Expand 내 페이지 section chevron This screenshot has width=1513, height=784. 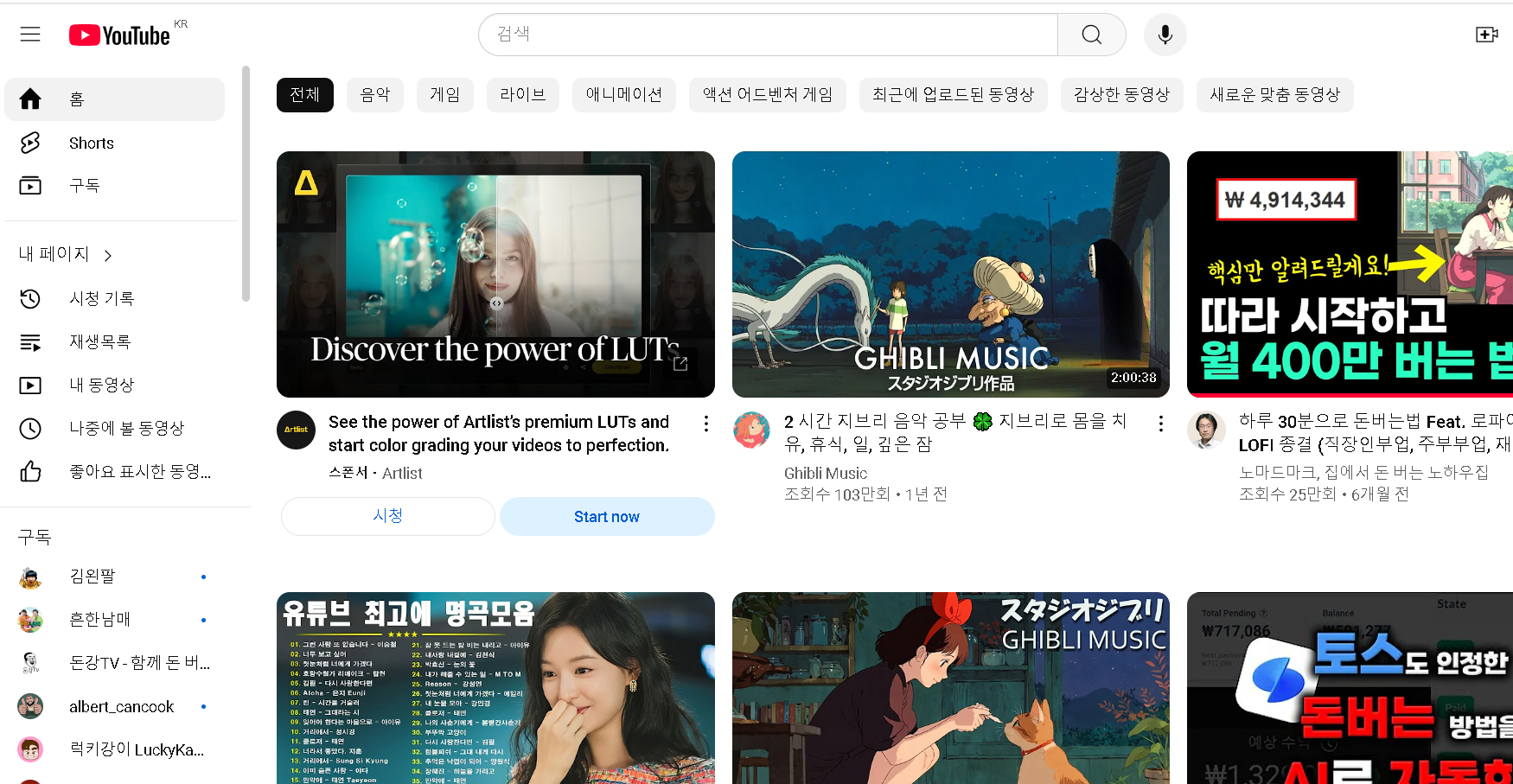pos(108,255)
